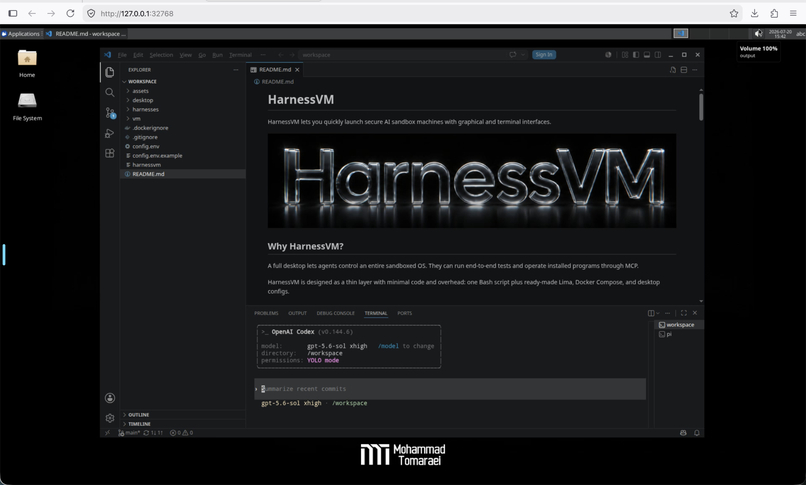
Task: Click the Sign In button
Action: 544,54
